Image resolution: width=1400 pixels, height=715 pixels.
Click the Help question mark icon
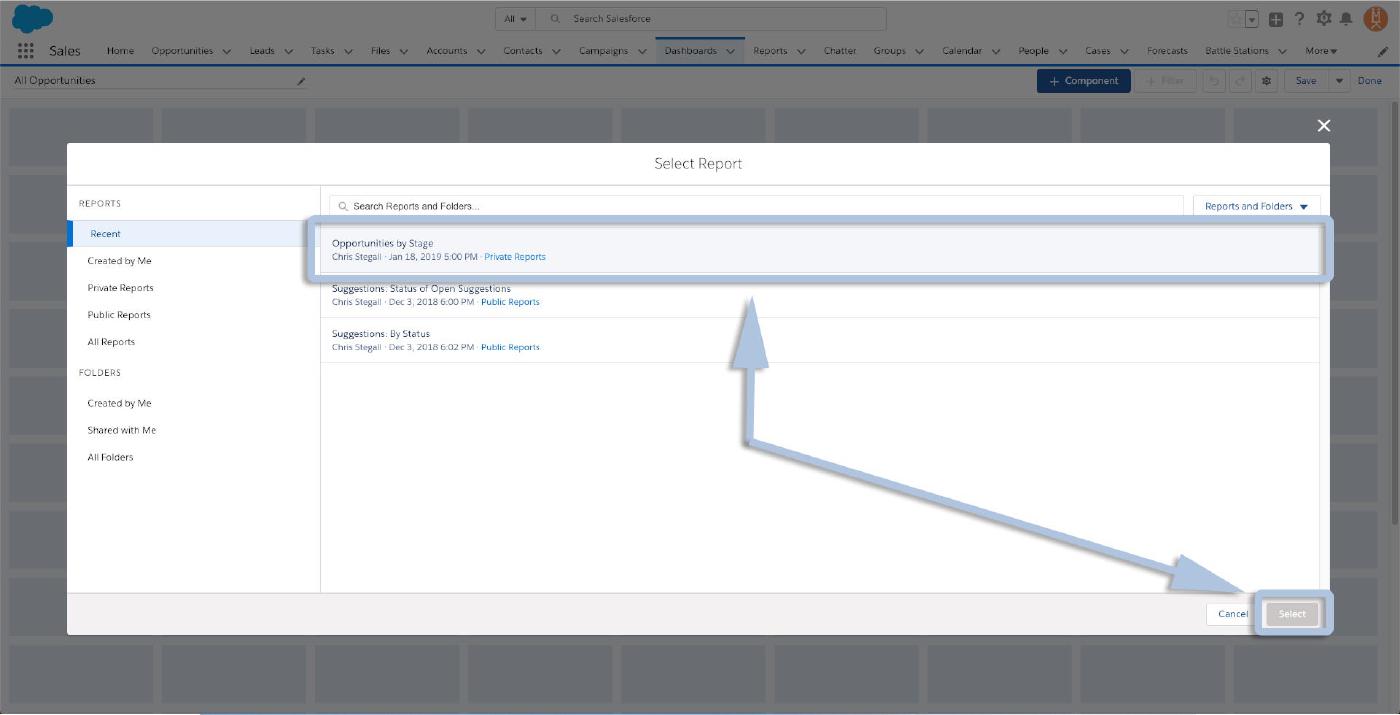[1299, 19]
